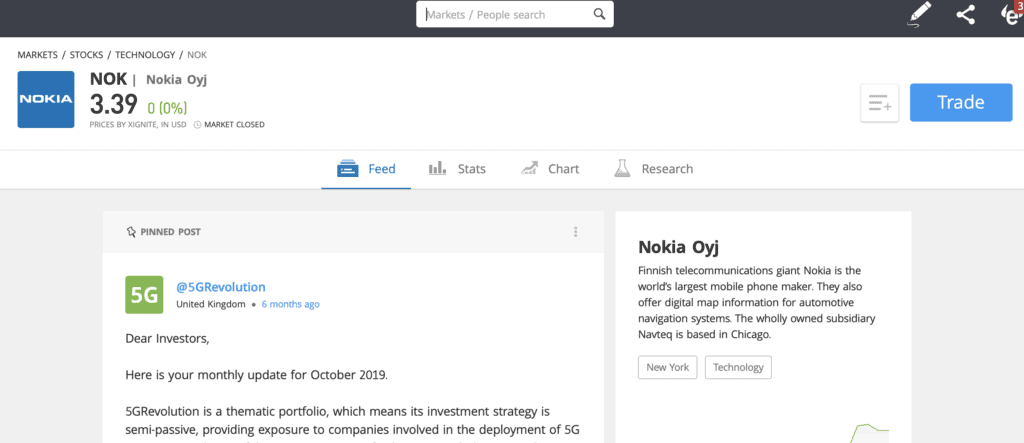Switch to the Chart tab
This screenshot has height=443, width=1024.
(x=550, y=169)
